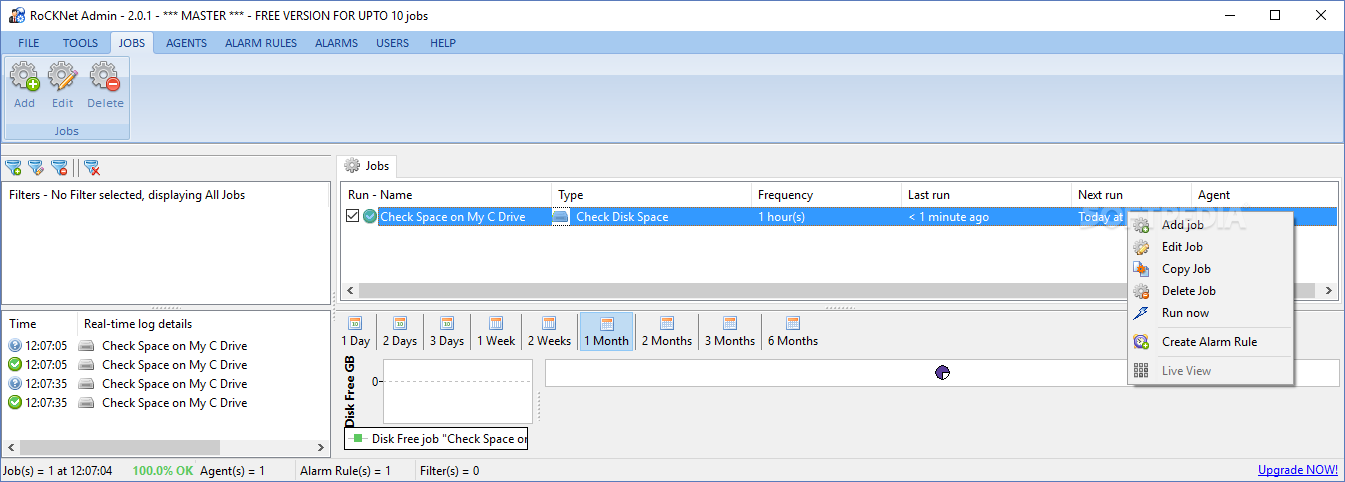The width and height of the screenshot is (1345, 482).
Task: Click the log panel horizontal scrollbar right arrow
Action: click(x=321, y=447)
